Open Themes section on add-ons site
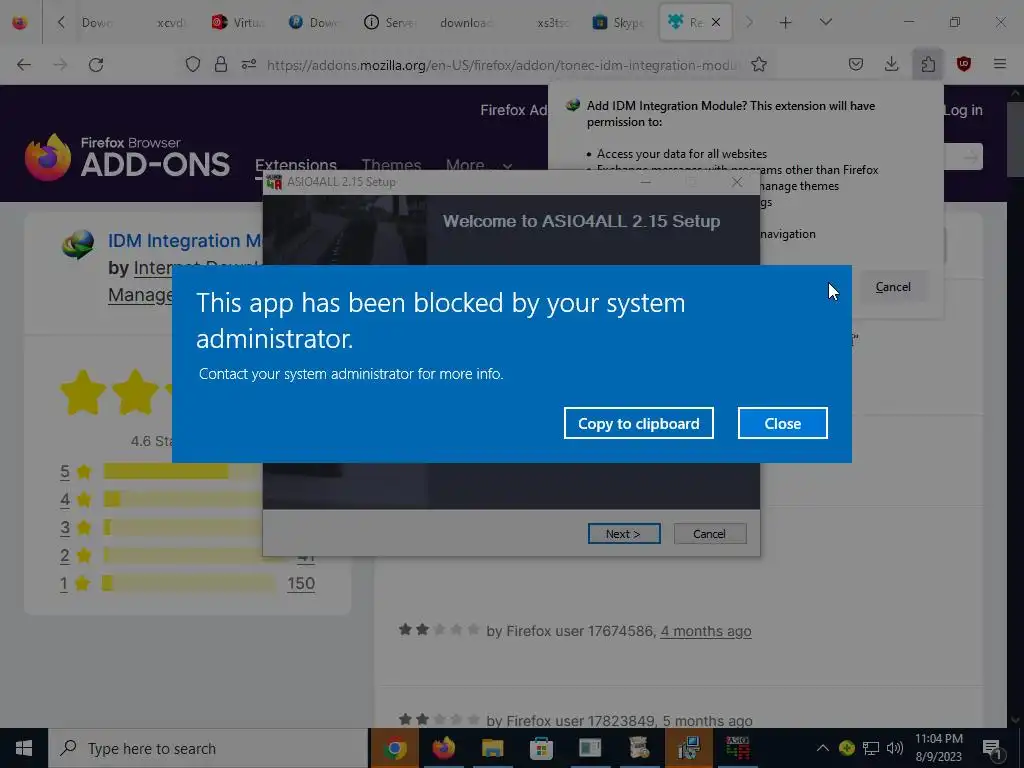Screen dimensions: 1024x768 391,165
